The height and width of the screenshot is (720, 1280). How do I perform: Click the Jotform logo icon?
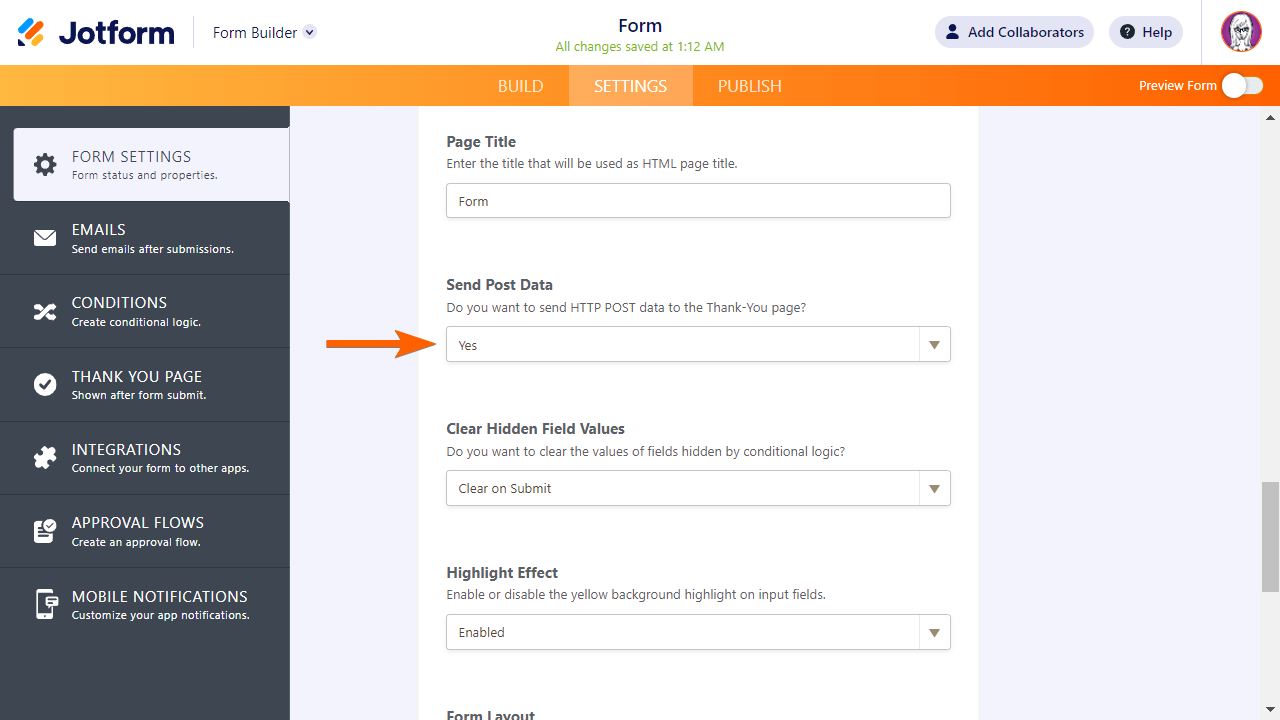pyautogui.click(x=31, y=32)
